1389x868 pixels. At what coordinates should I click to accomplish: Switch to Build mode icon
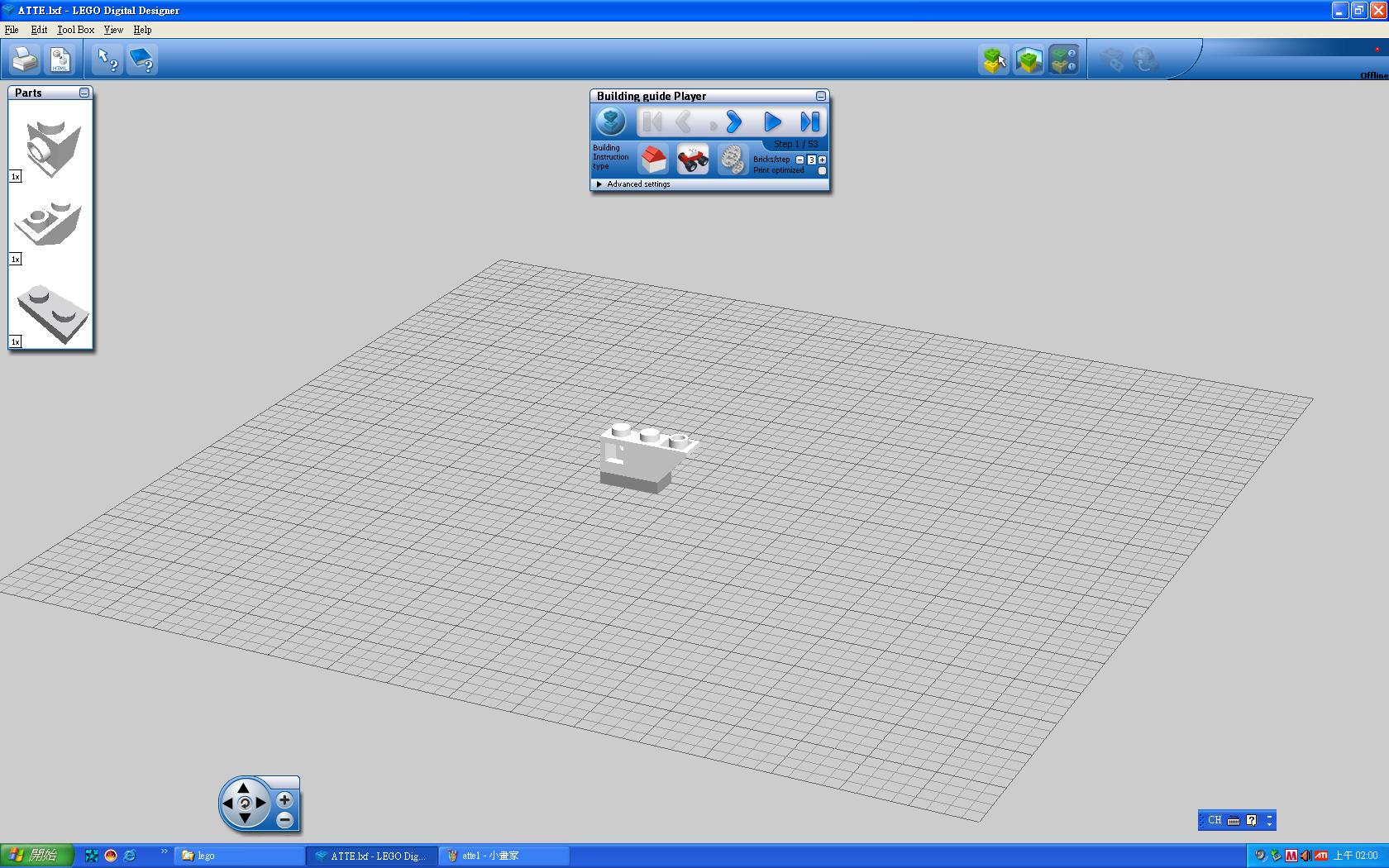[x=994, y=60]
